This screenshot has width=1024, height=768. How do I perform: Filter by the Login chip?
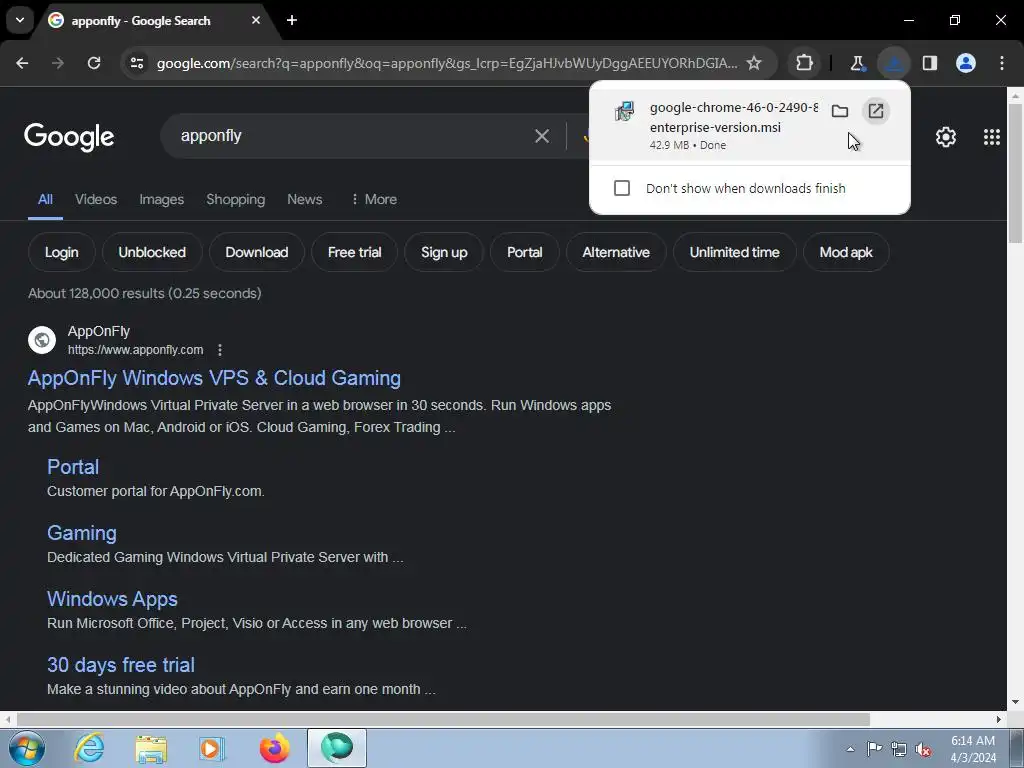coord(61,252)
